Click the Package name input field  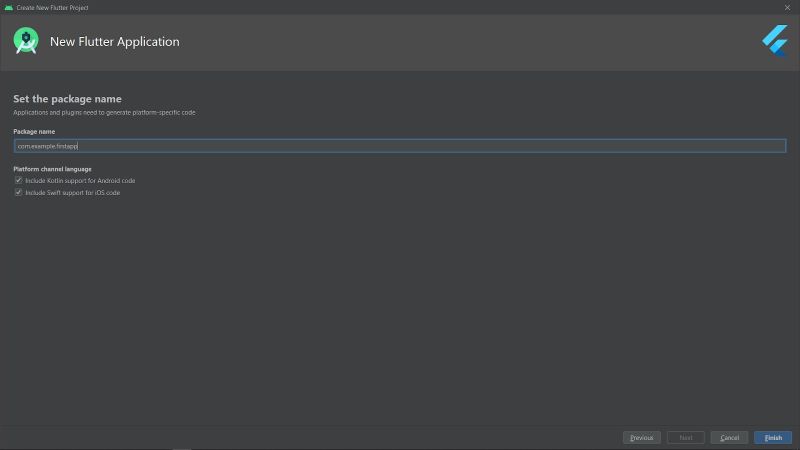point(400,146)
